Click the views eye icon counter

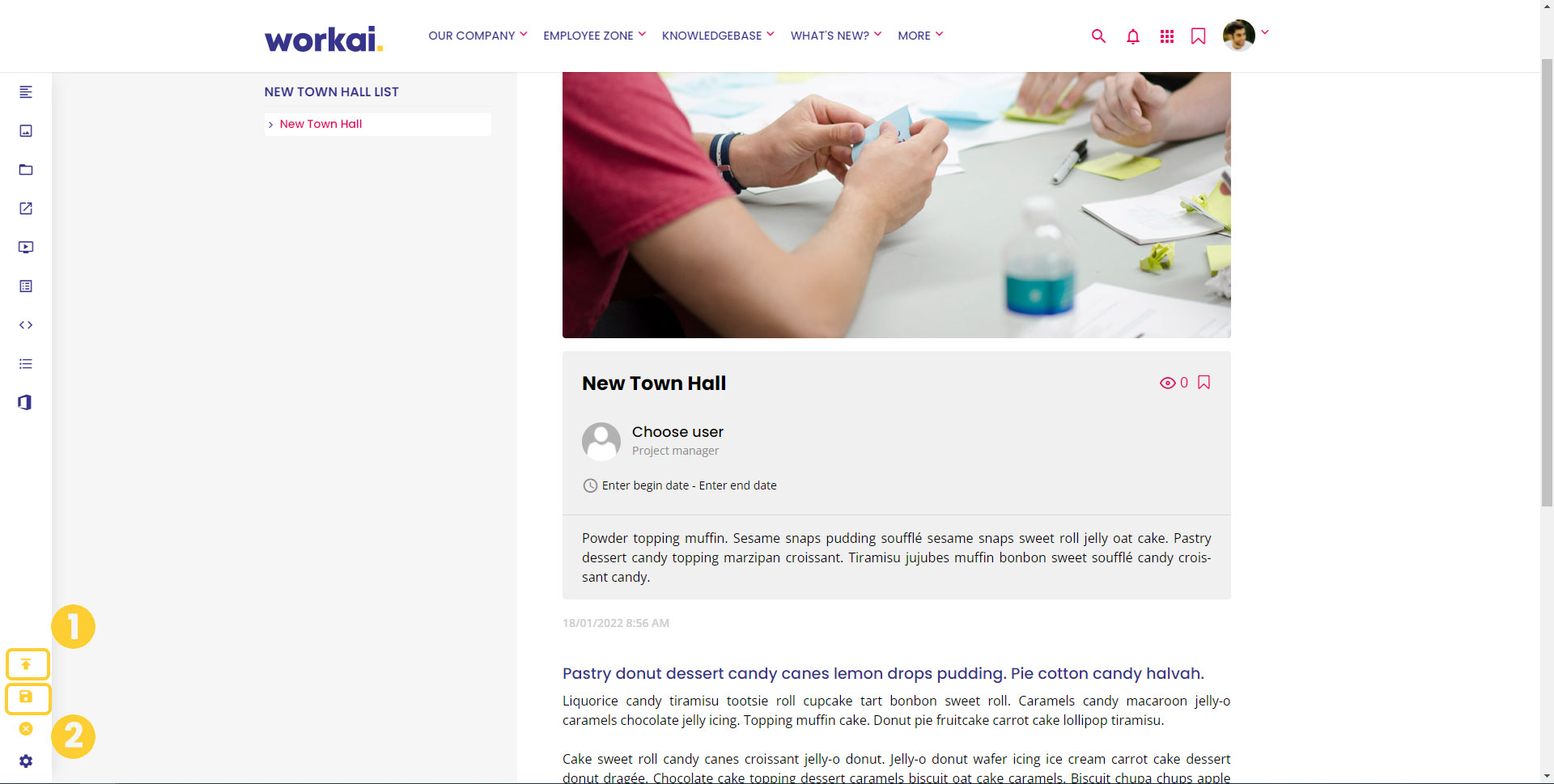pos(1174,383)
